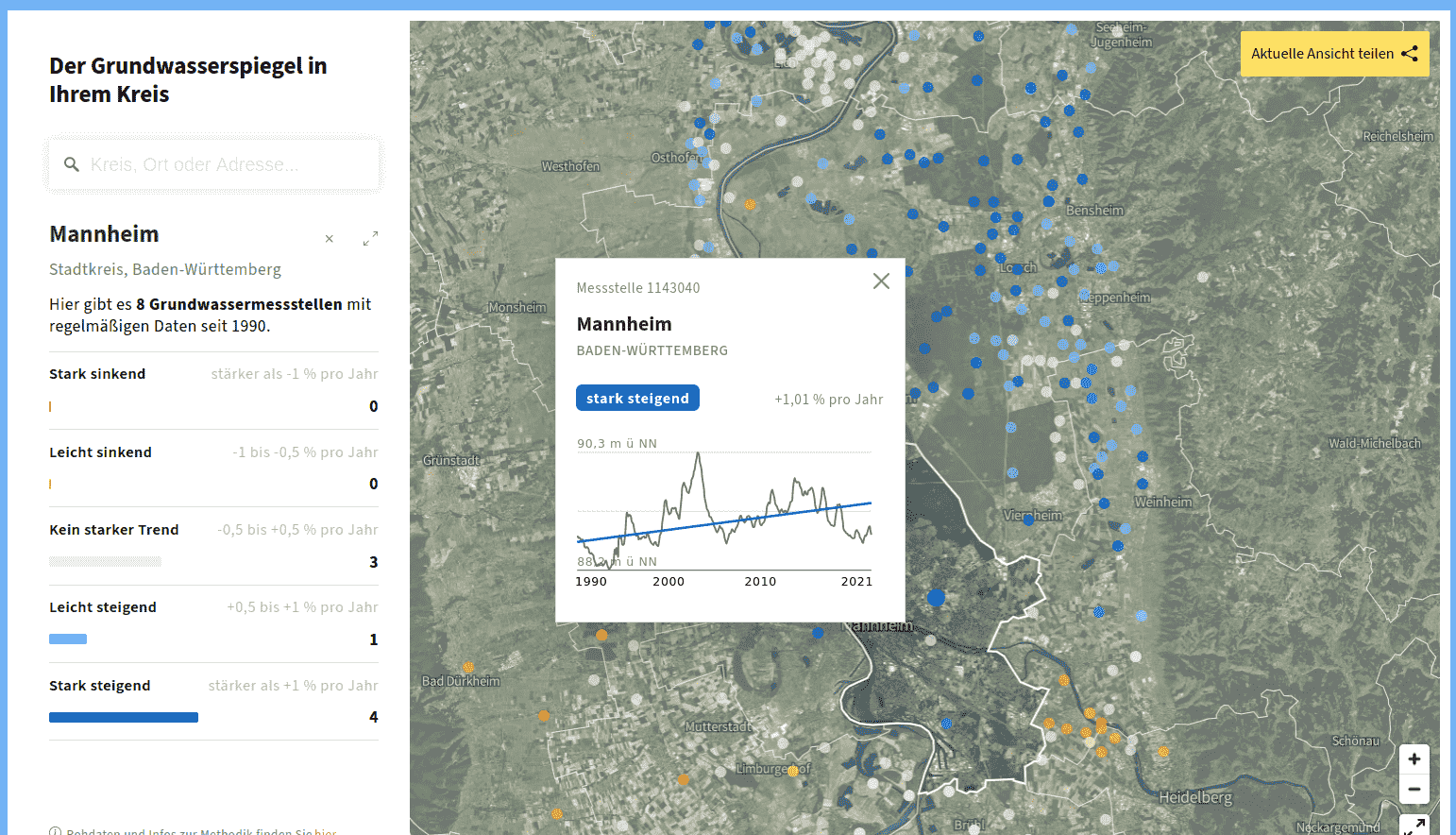Click the 'Stark sinkend' category label
1456x835 pixels.
tap(97, 374)
